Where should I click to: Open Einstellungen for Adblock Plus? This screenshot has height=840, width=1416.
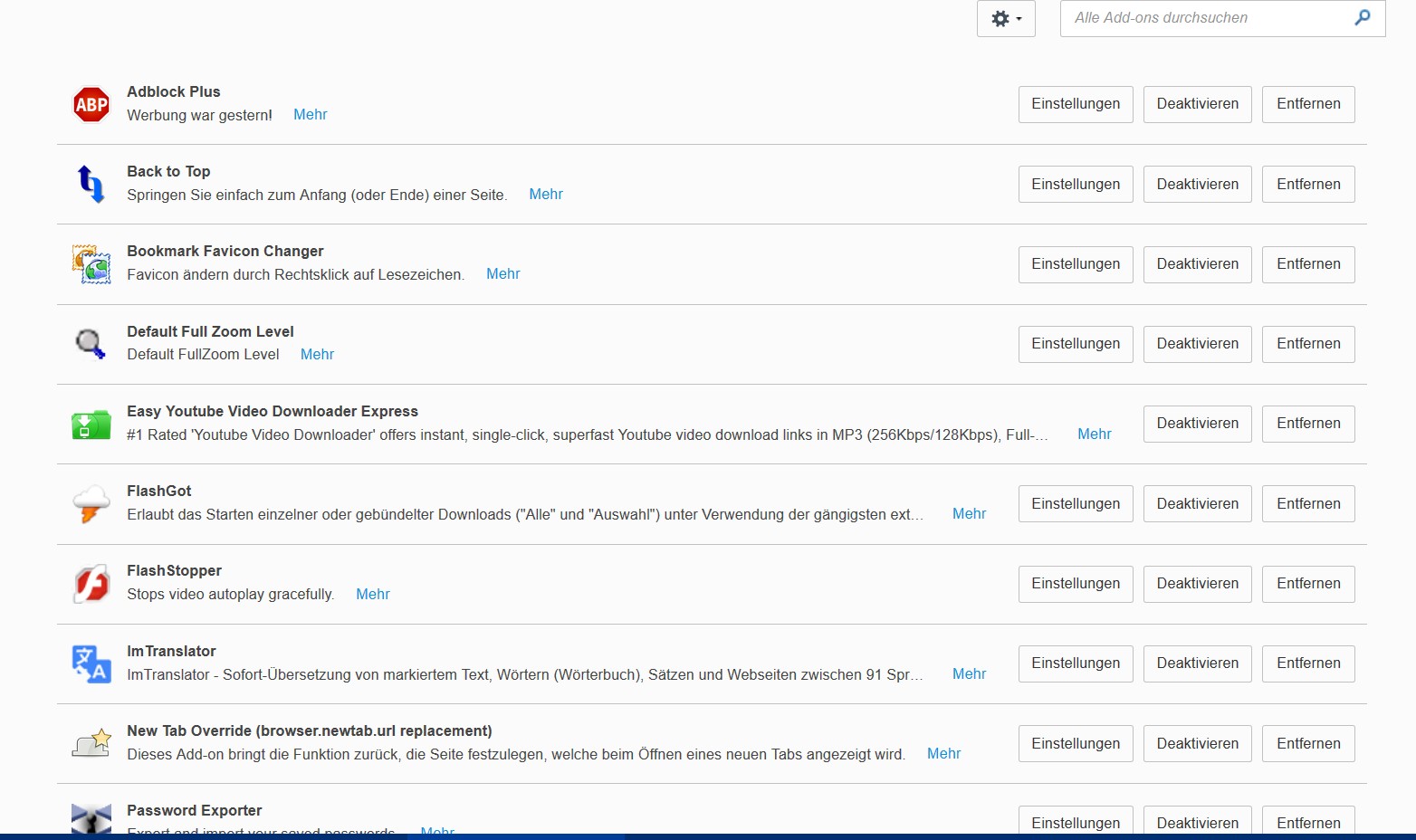[x=1076, y=104]
